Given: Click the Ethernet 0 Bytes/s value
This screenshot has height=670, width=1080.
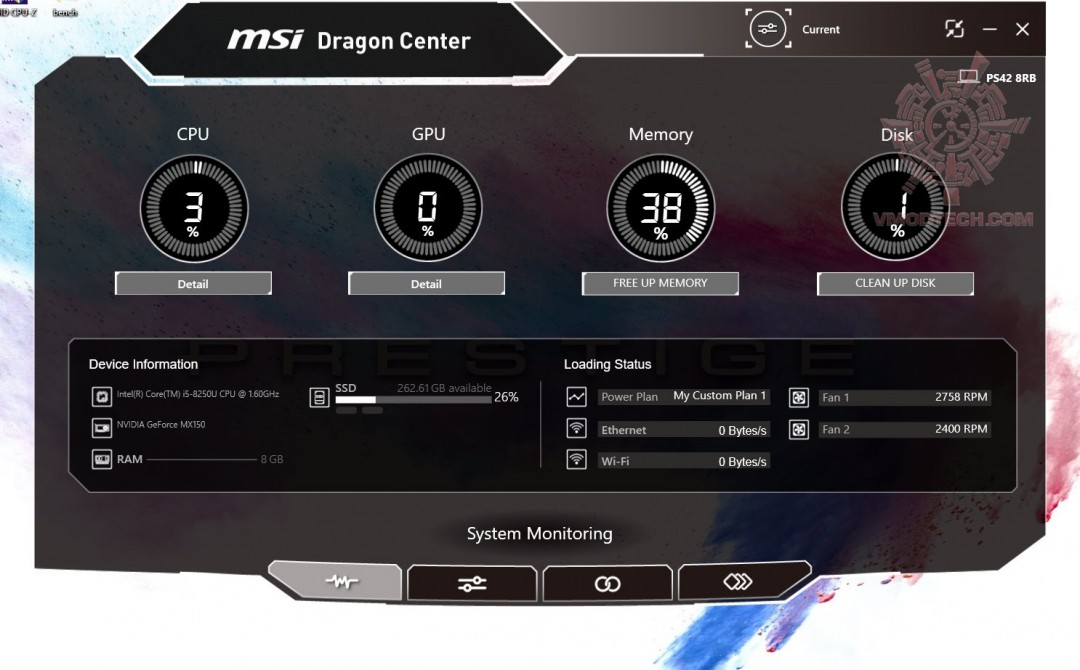Looking at the screenshot, I should [742, 430].
